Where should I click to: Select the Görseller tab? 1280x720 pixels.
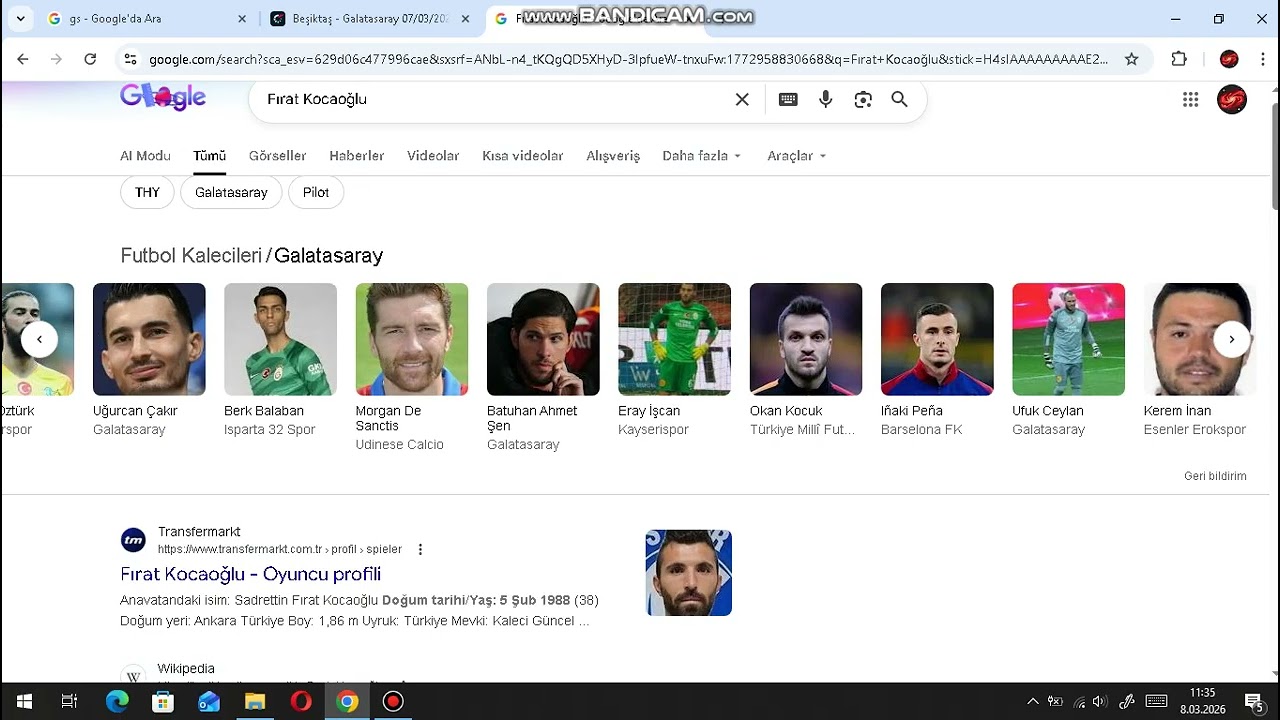click(277, 156)
